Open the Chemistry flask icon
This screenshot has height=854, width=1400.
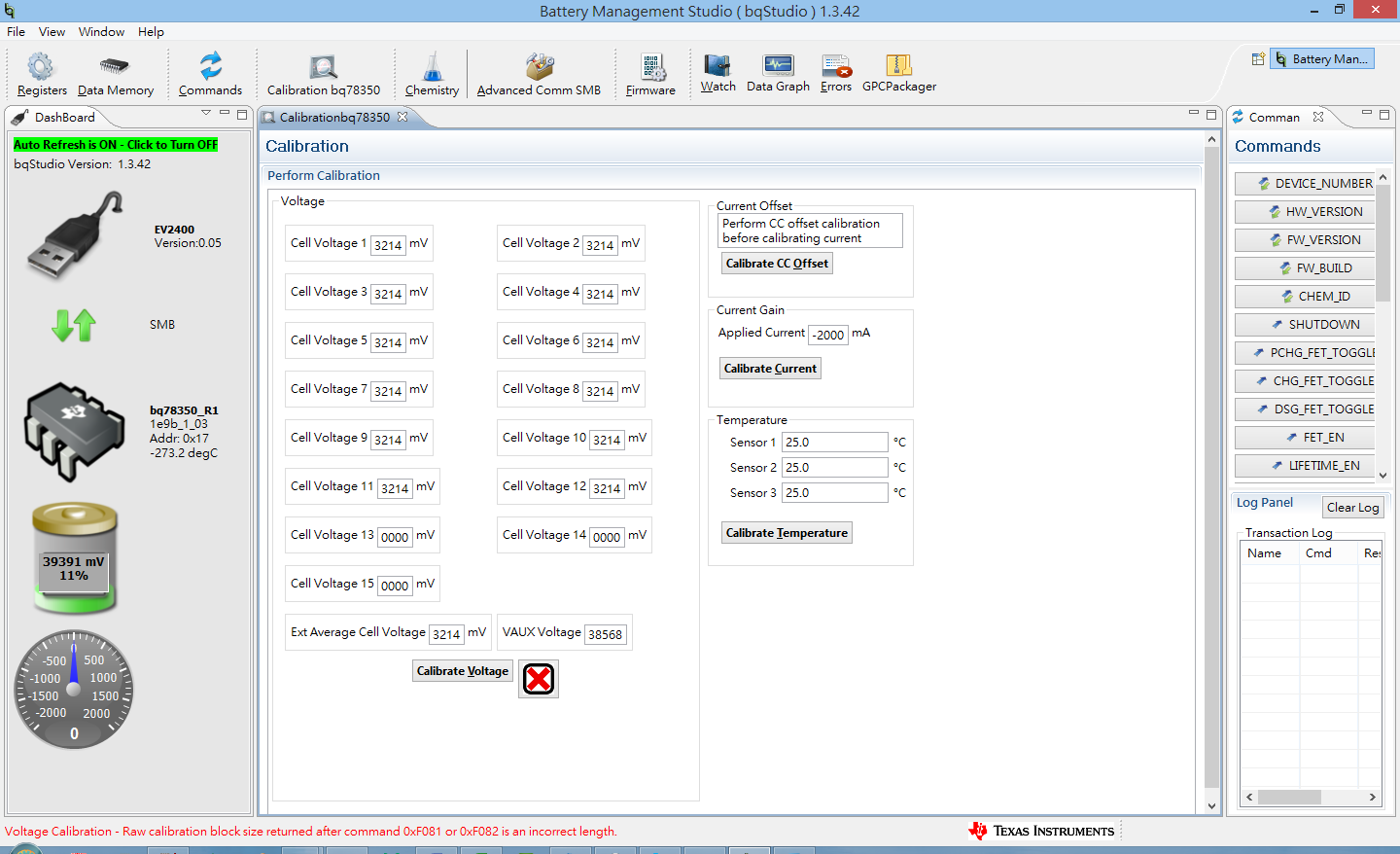(x=432, y=66)
